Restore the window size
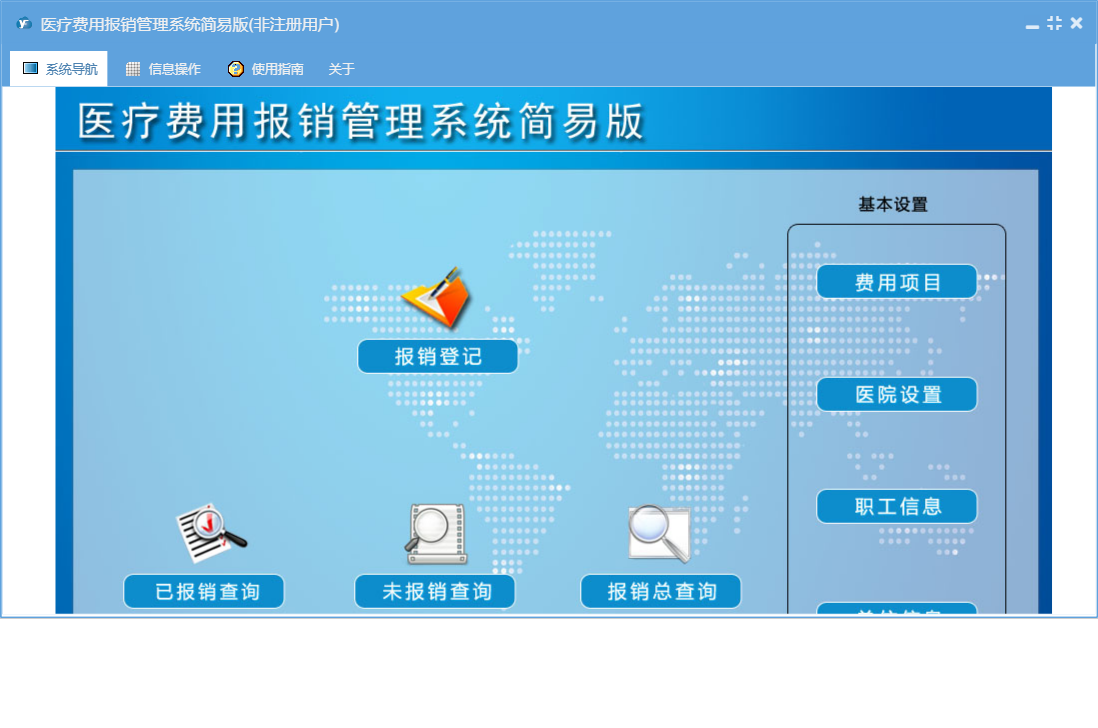 click(x=1054, y=23)
